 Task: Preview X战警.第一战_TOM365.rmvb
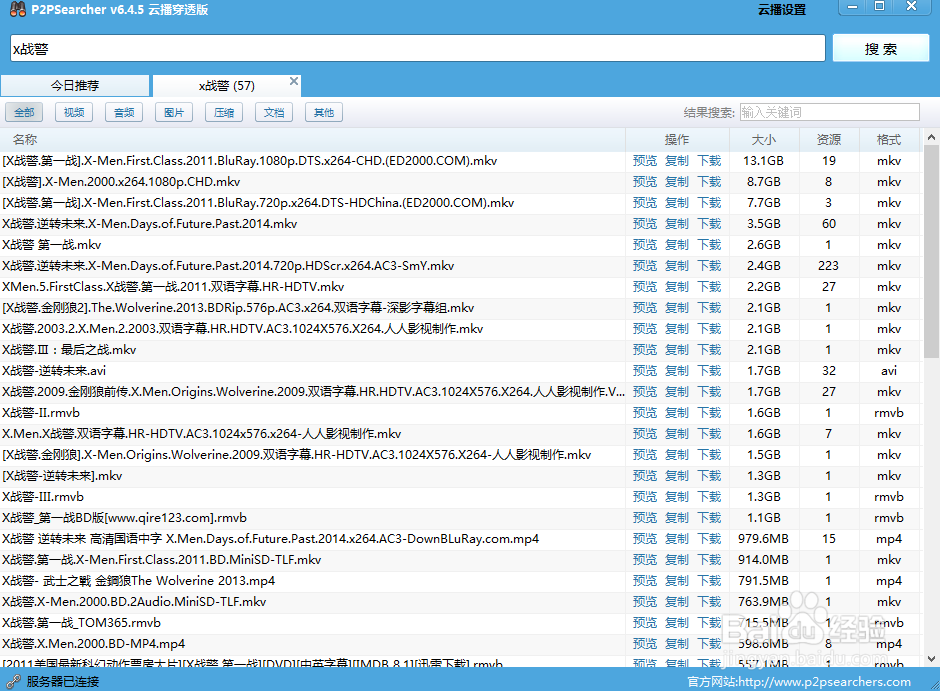tap(644, 622)
